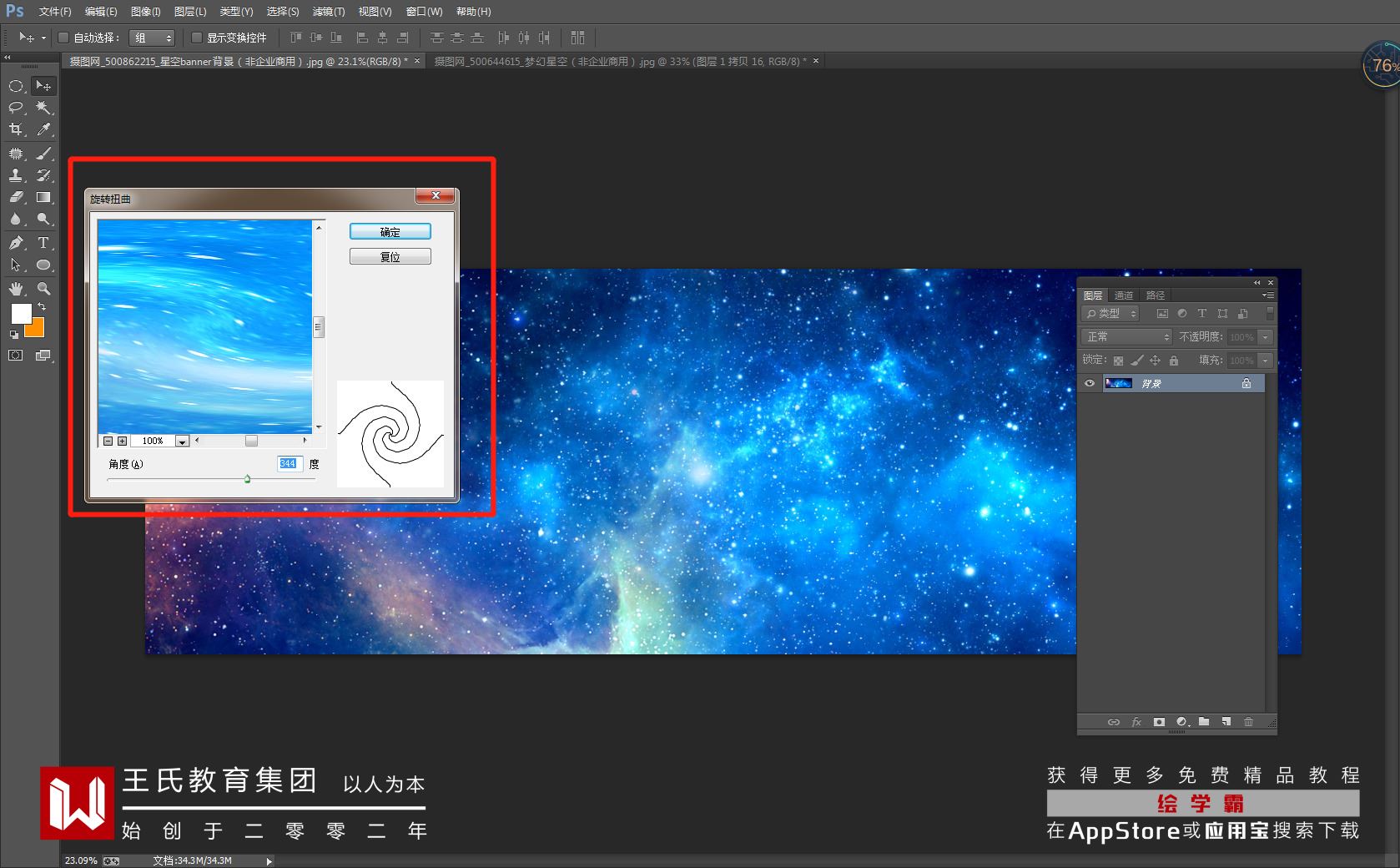The image size is (1400, 868).
Task: Open the 文件(F) menu
Action: (x=55, y=12)
